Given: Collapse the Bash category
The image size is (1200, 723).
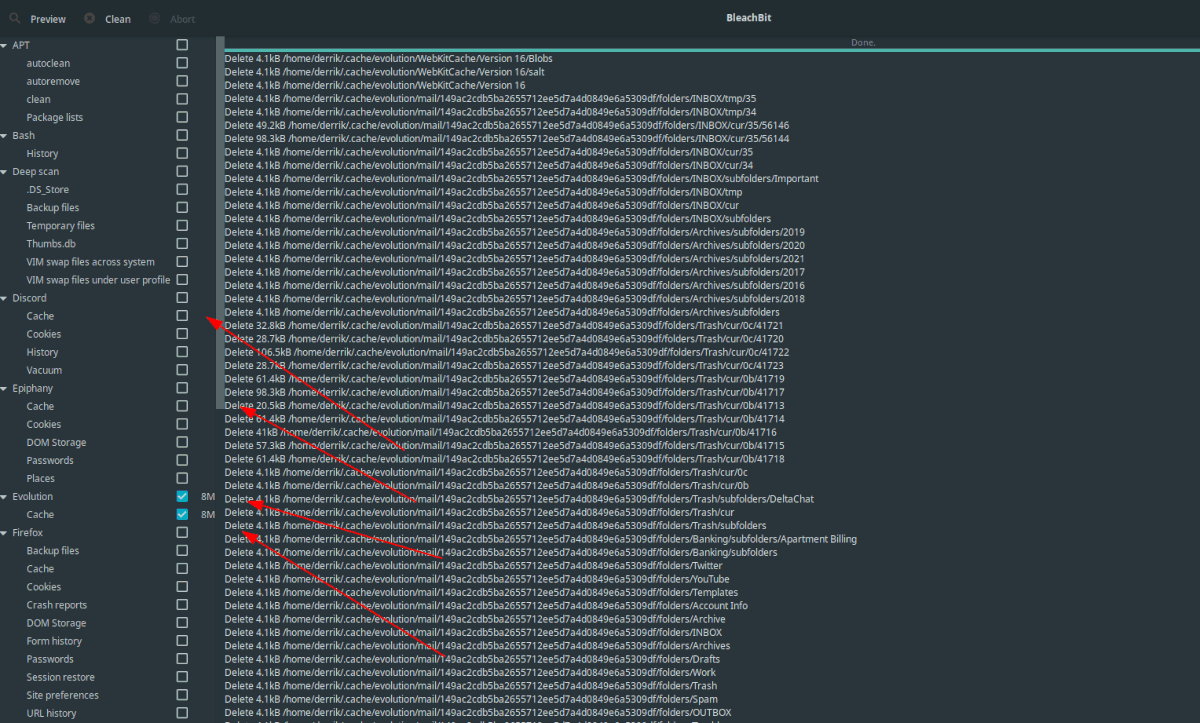Looking at the screenshot, I should tap(4, 135).
